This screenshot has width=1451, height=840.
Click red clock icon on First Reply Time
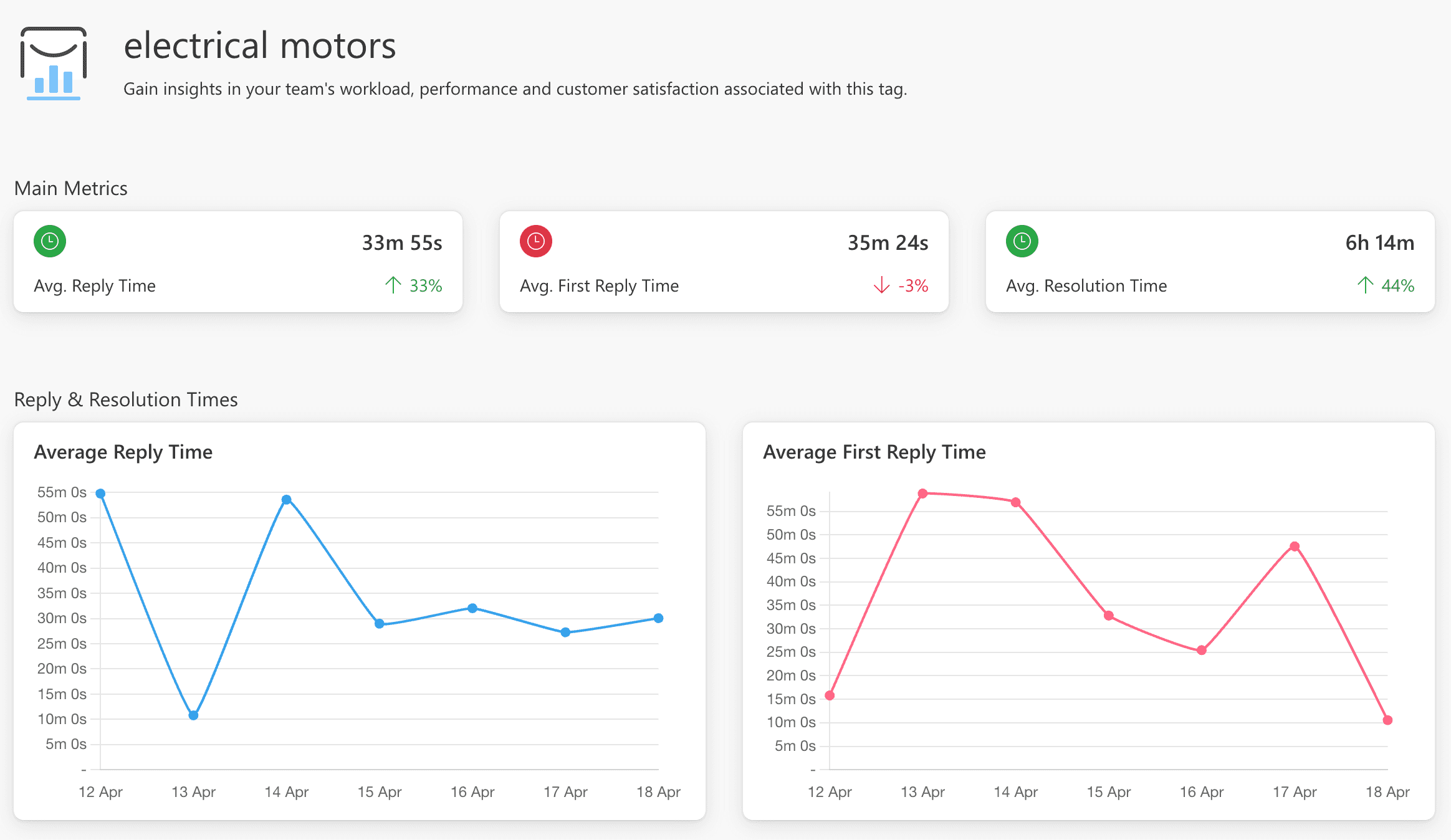click(536, 241)
